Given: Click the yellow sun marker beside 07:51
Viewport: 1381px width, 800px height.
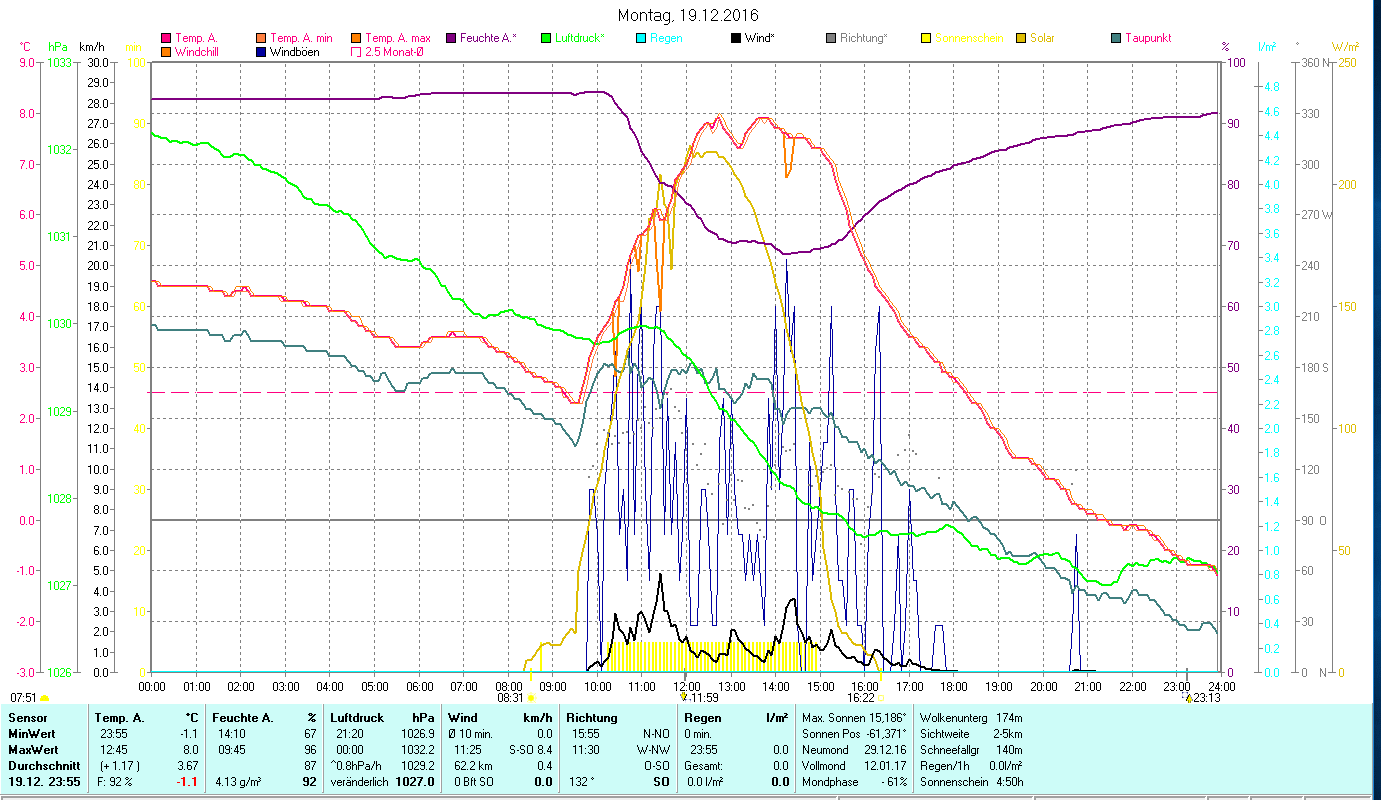Looking at the screenshot, I should (44, 698).
